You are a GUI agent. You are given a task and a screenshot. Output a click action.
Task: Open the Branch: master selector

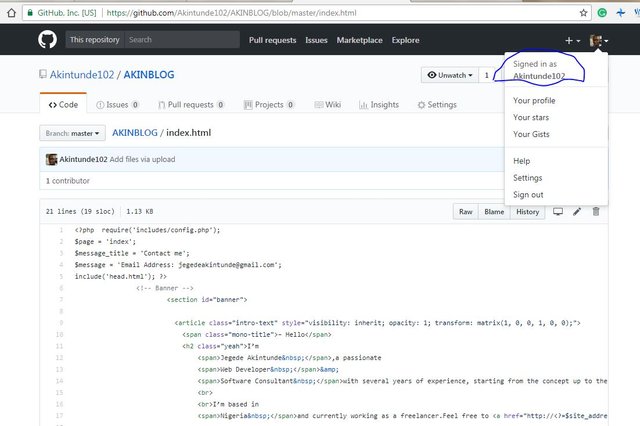pyautogui.click(x=72, y=133)
